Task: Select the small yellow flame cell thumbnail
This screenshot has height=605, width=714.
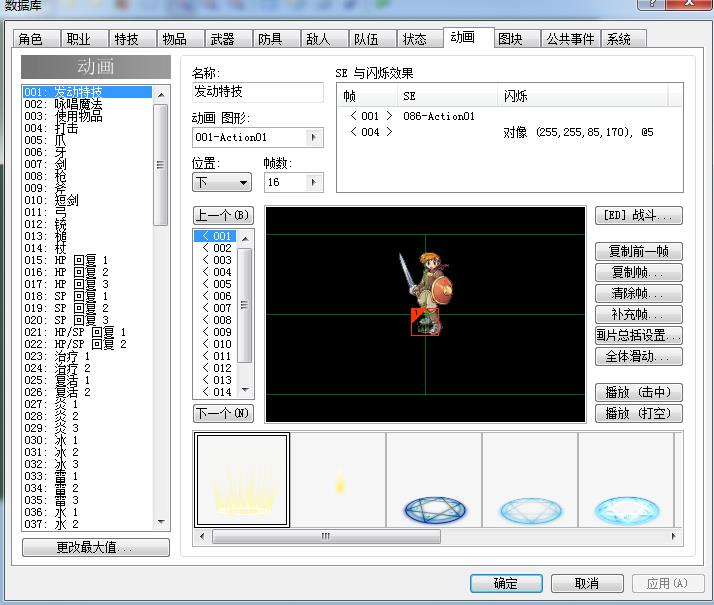Action: click(338, 480)
